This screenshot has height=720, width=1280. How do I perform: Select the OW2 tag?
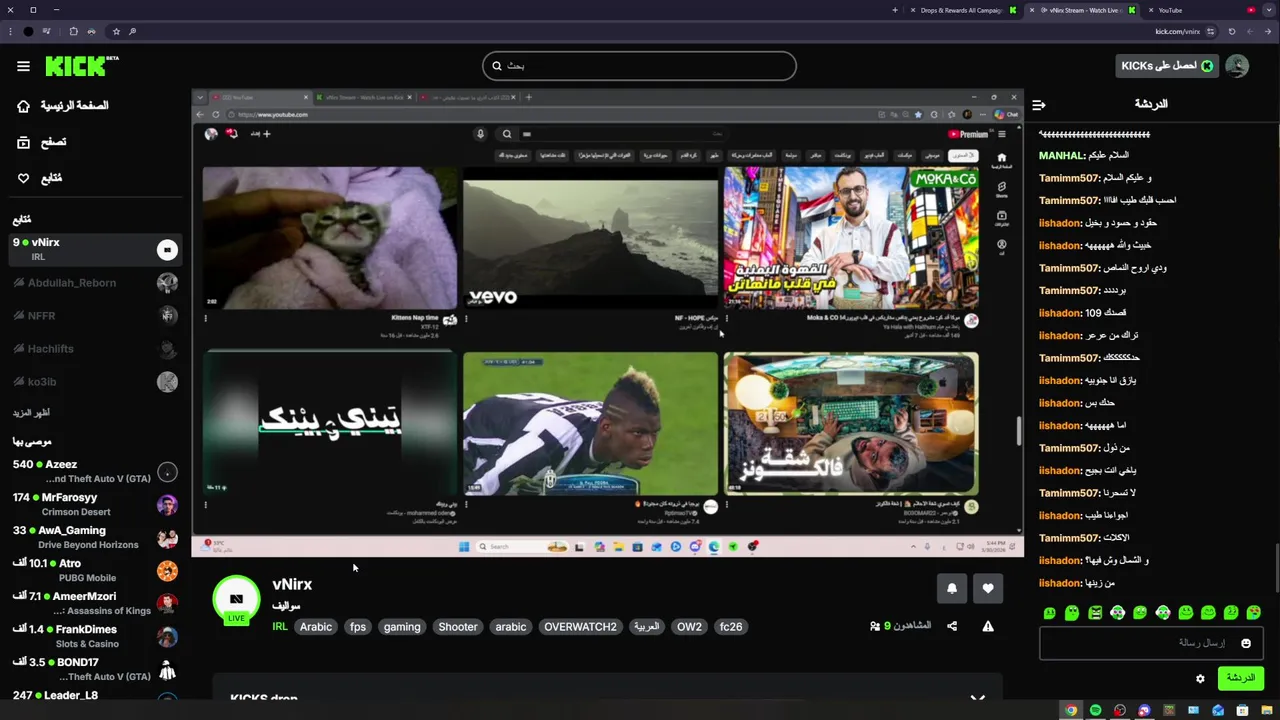coord(689,627)
